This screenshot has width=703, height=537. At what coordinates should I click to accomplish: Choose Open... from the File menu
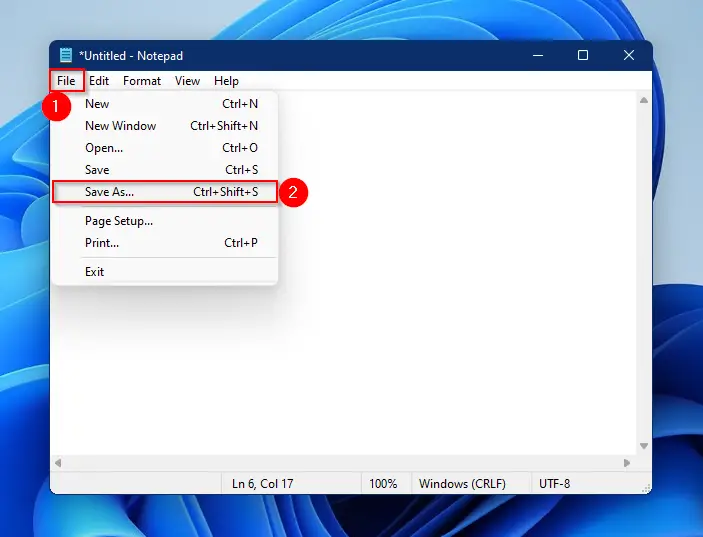[x=165, y=147]
